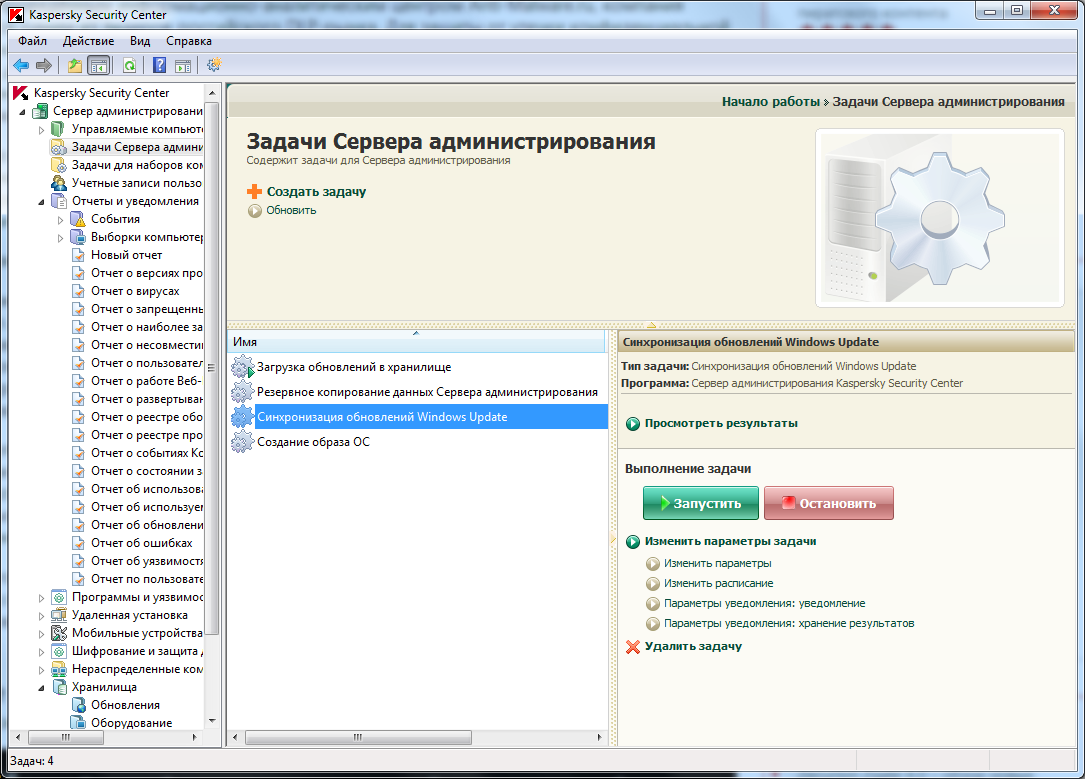
Task: Open the Справка menu
Action: click(x=189, y=41)
